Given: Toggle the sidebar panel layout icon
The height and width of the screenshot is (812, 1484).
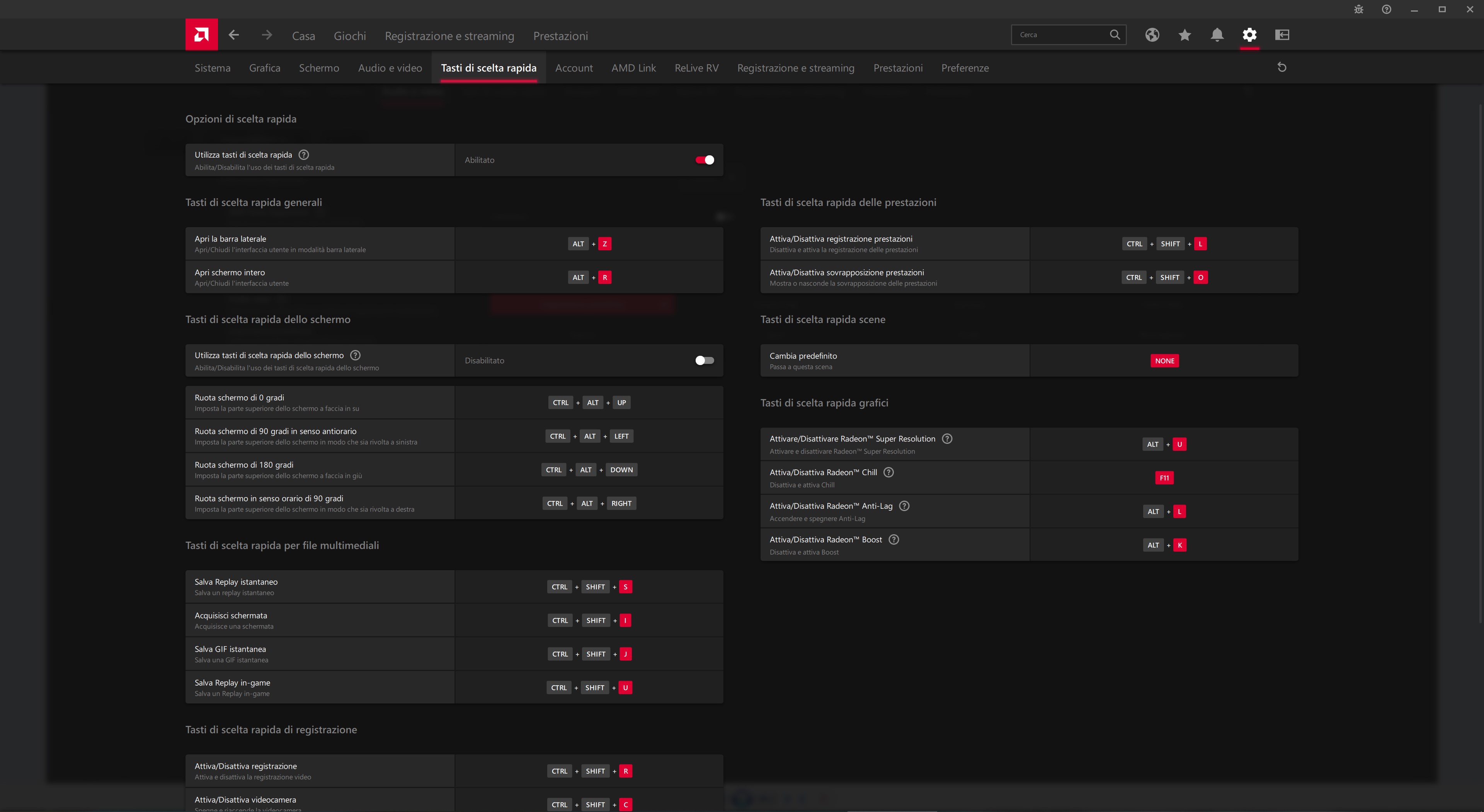Looking at the screenshot, I should 1282,35.
